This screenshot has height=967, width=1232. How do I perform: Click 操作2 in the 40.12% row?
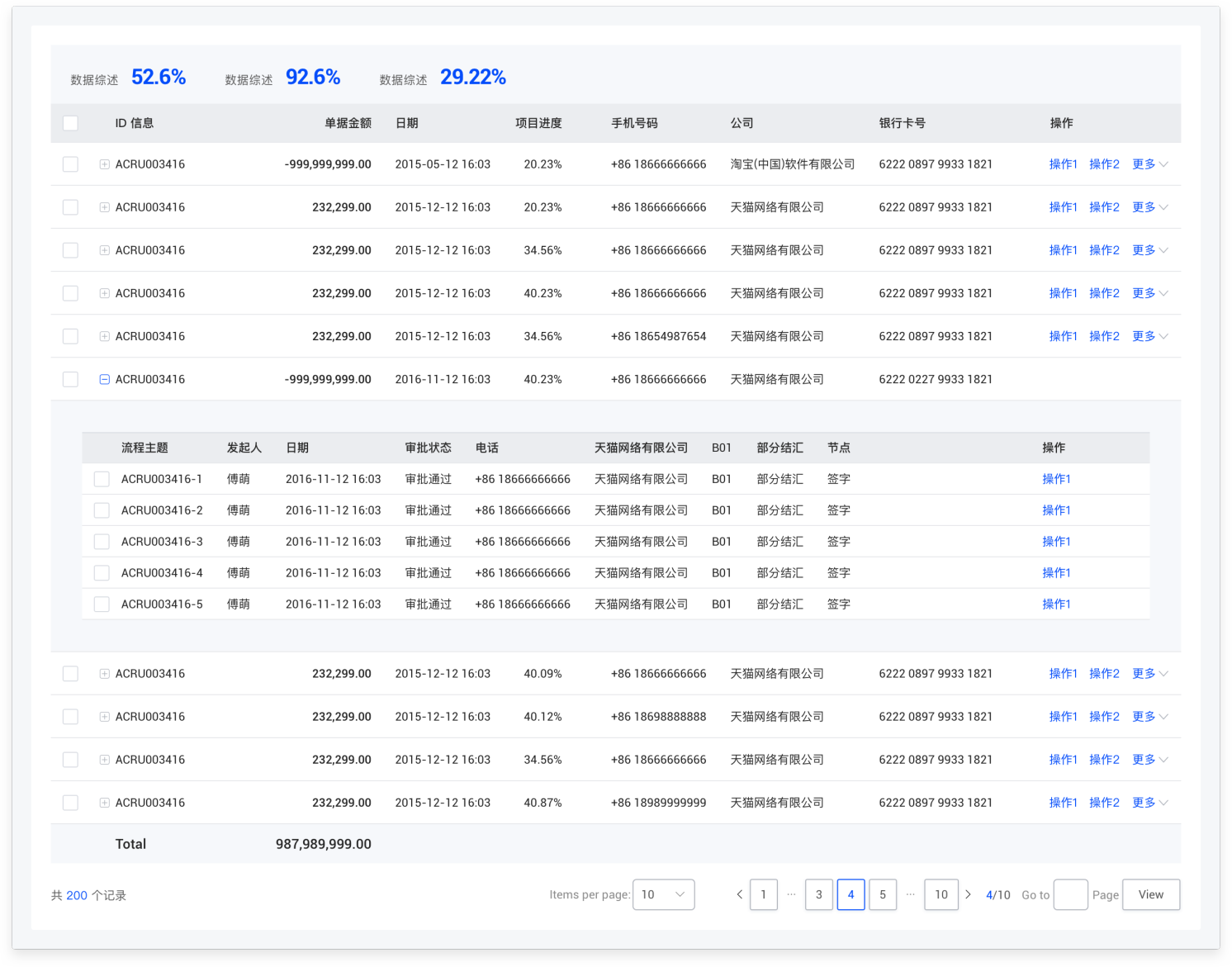click(x=1105, y=717)
